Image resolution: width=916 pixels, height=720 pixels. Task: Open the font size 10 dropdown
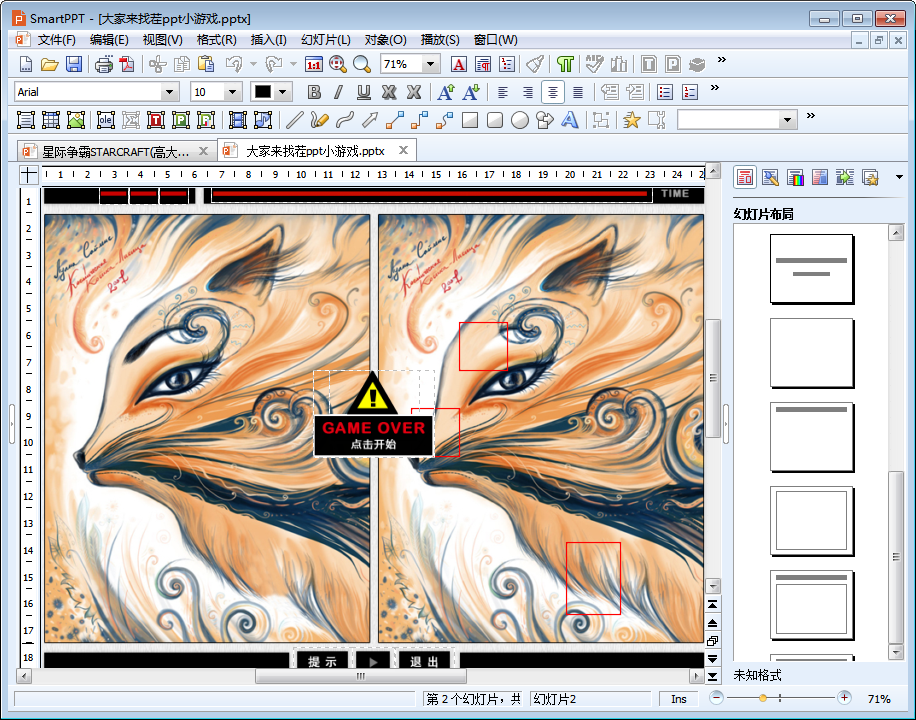pos(233,92)
